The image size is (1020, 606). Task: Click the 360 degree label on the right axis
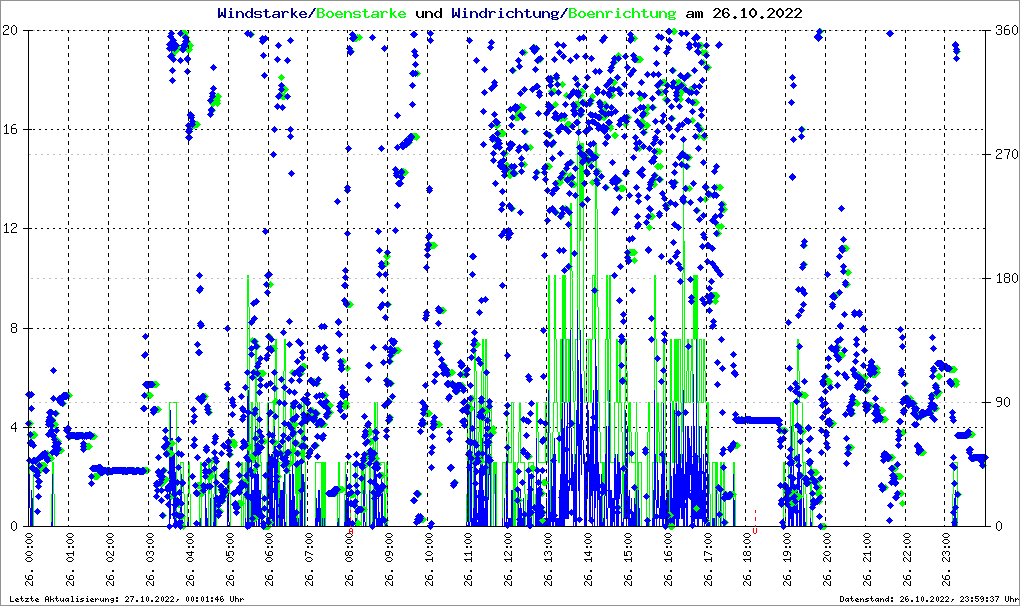1005,30
